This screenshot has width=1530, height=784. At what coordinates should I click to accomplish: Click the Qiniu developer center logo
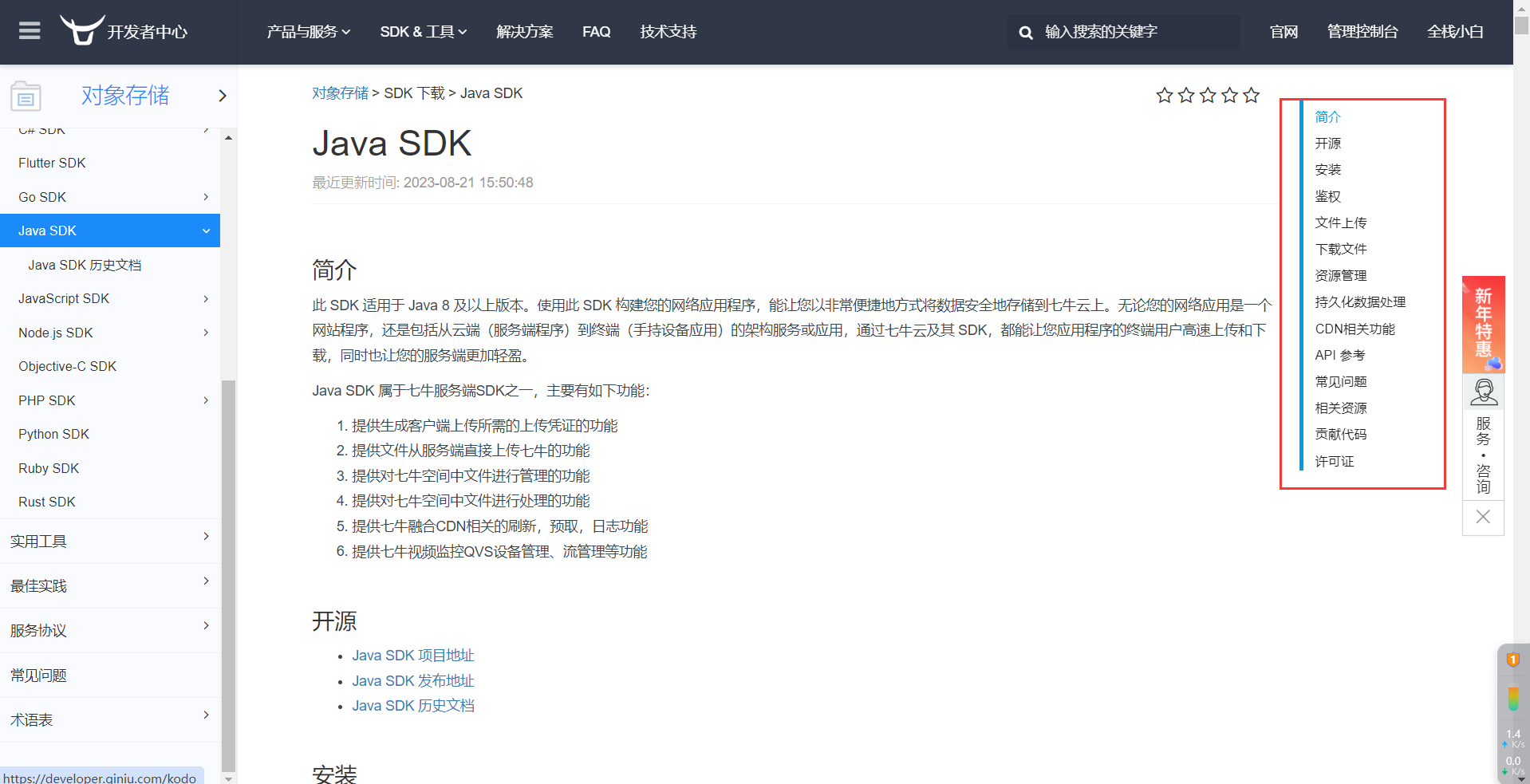click(x=124, y=30)
